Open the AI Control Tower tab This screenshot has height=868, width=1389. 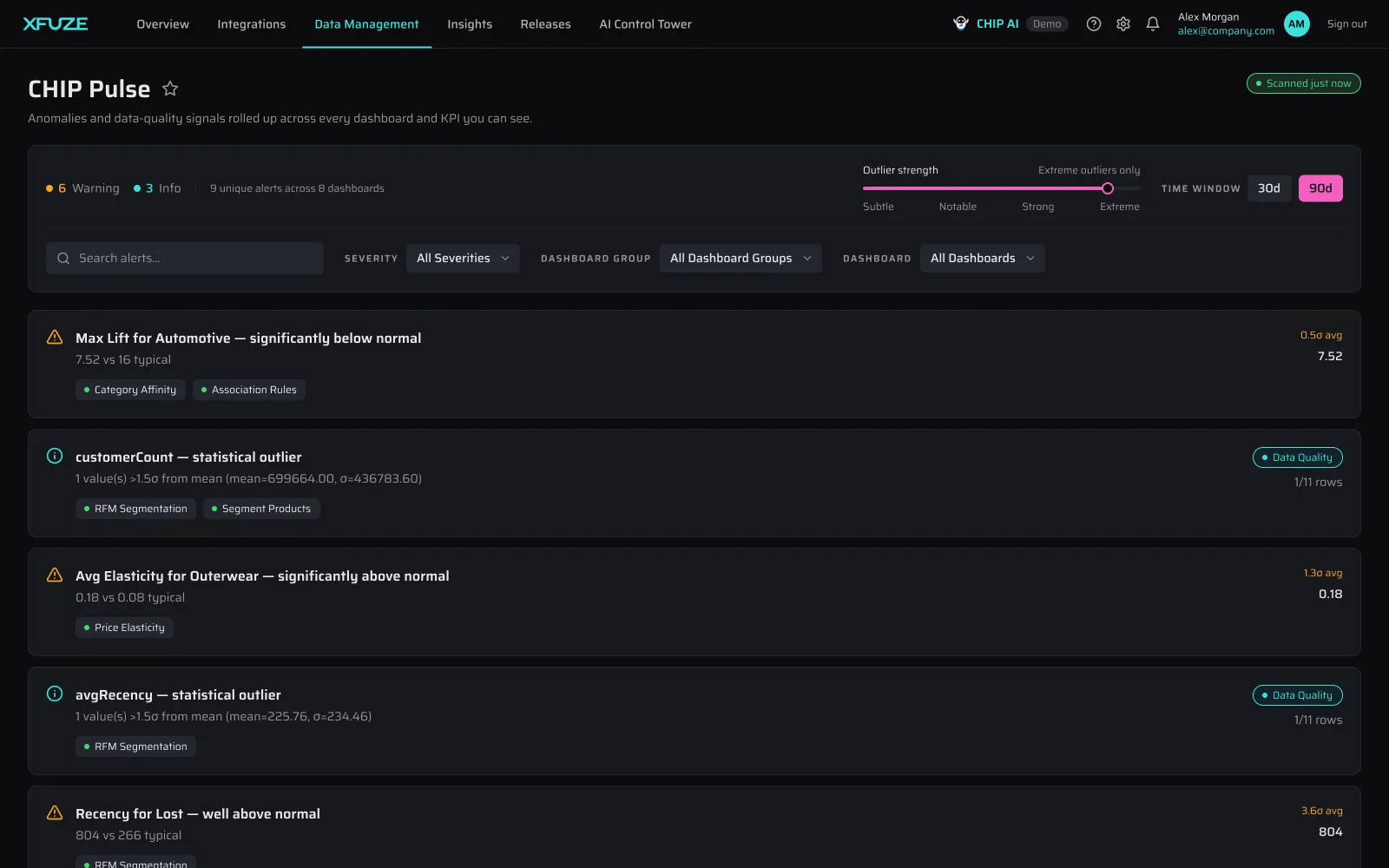(x=645, y=24)
